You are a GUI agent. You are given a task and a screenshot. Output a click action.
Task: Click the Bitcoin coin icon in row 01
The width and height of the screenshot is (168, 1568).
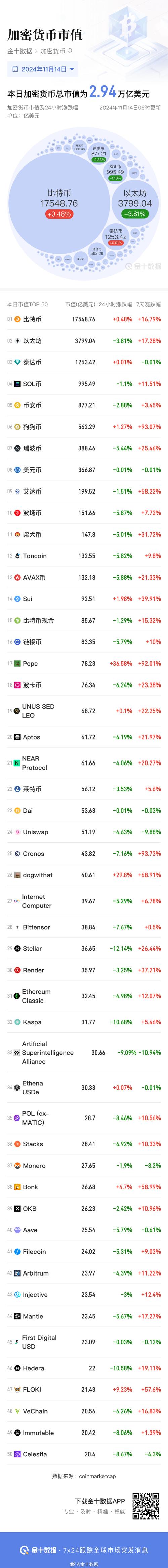[18, 319]
